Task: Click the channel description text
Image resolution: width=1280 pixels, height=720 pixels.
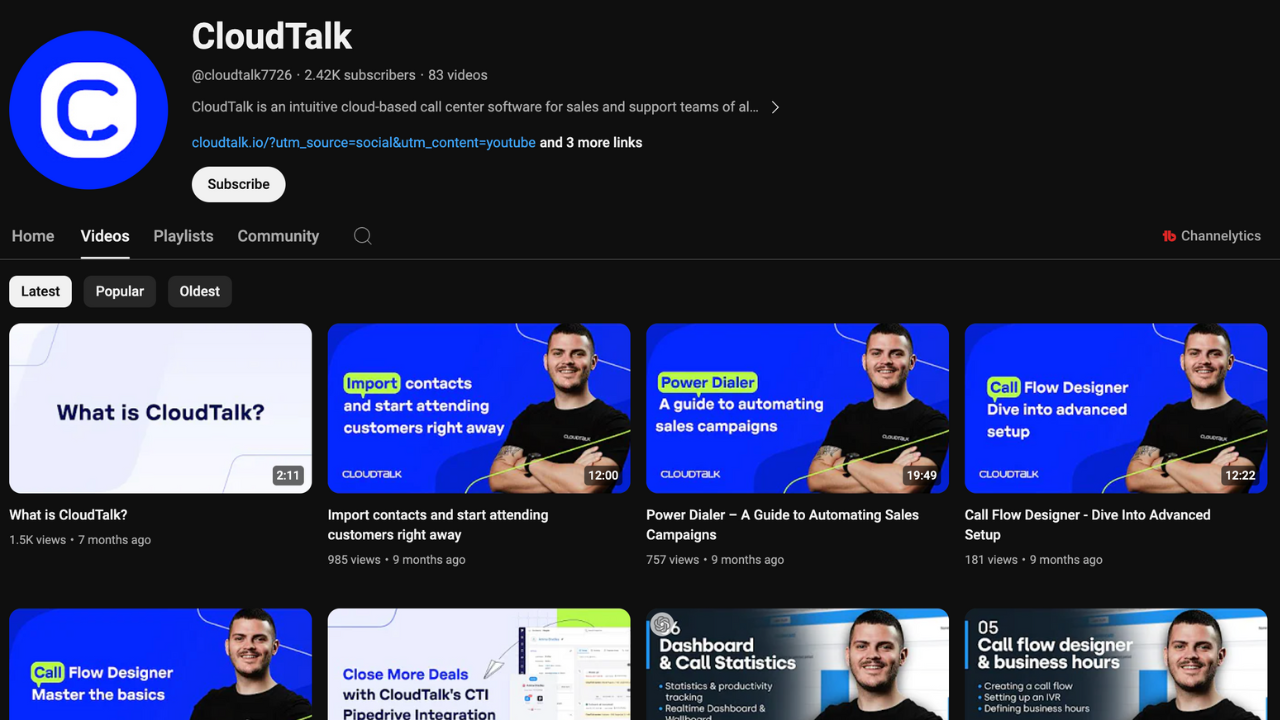Action: 475,107
